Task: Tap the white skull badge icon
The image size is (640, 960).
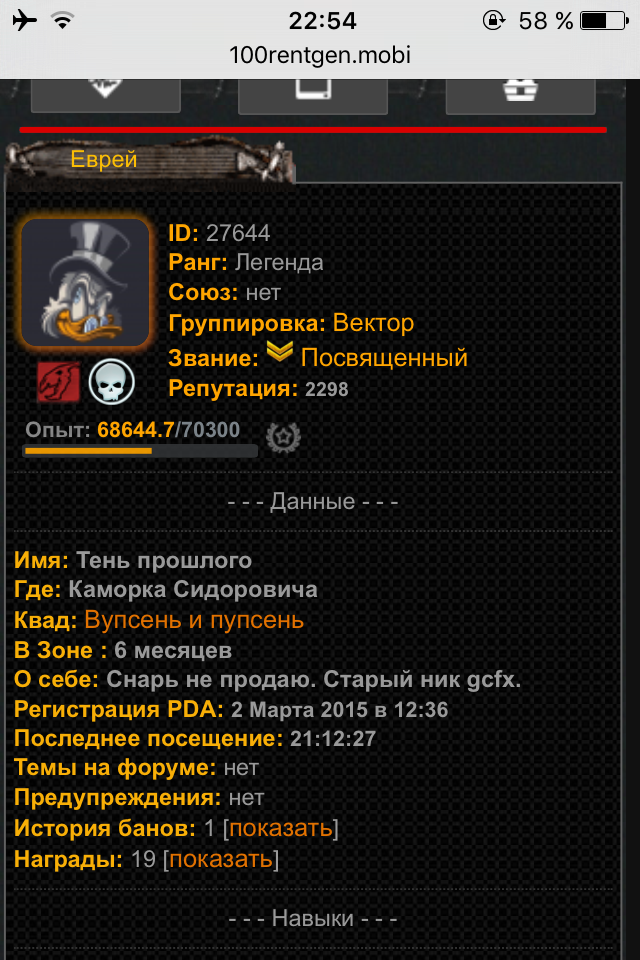Action: click(111, 382)
